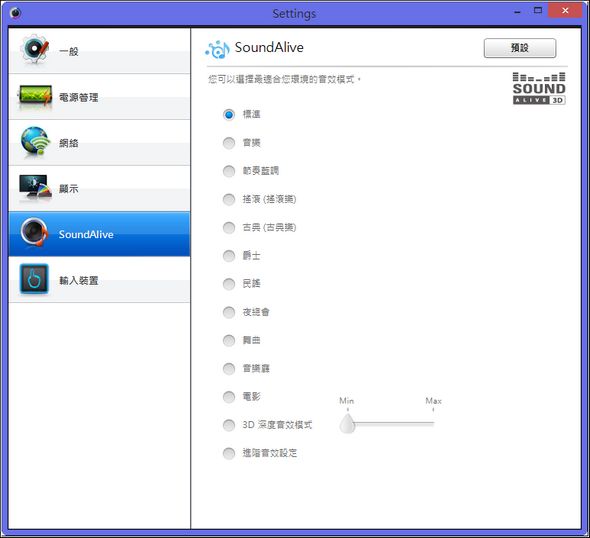The height and width of the screenshot is (538, 590).
Task: Switch to the 顯示 display section
Action: pyautogui.click(x=99, y=188)
